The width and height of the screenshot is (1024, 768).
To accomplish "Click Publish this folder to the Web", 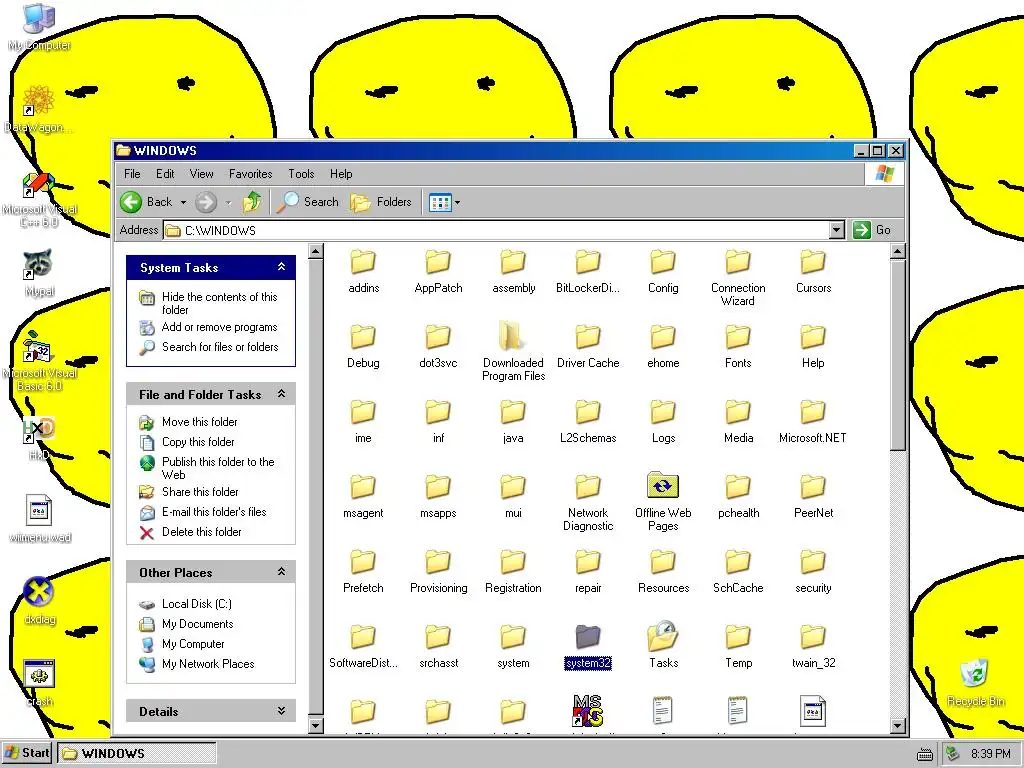I will (218, 468).
